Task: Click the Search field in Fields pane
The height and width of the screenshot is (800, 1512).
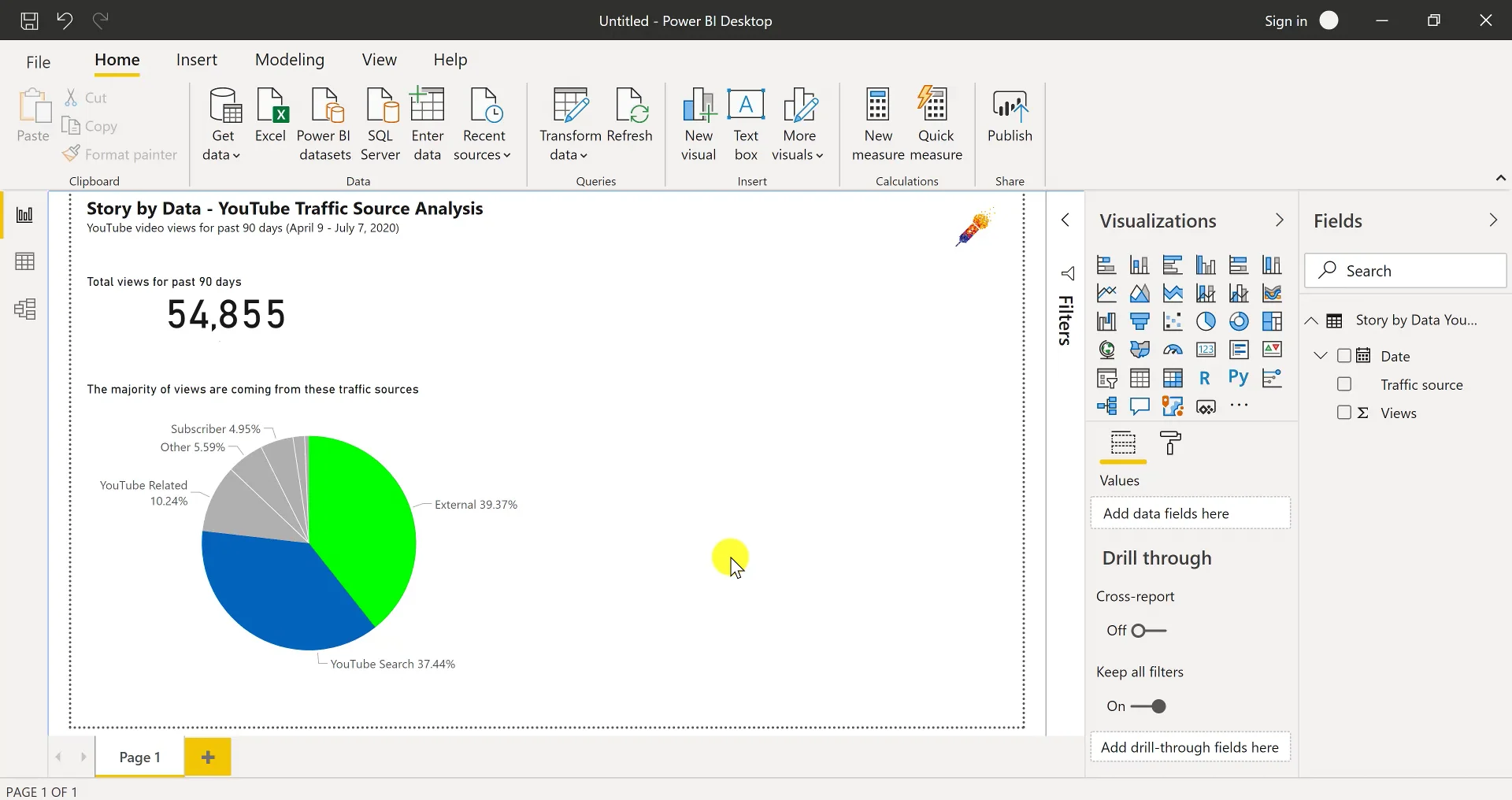Action: 1406,270
